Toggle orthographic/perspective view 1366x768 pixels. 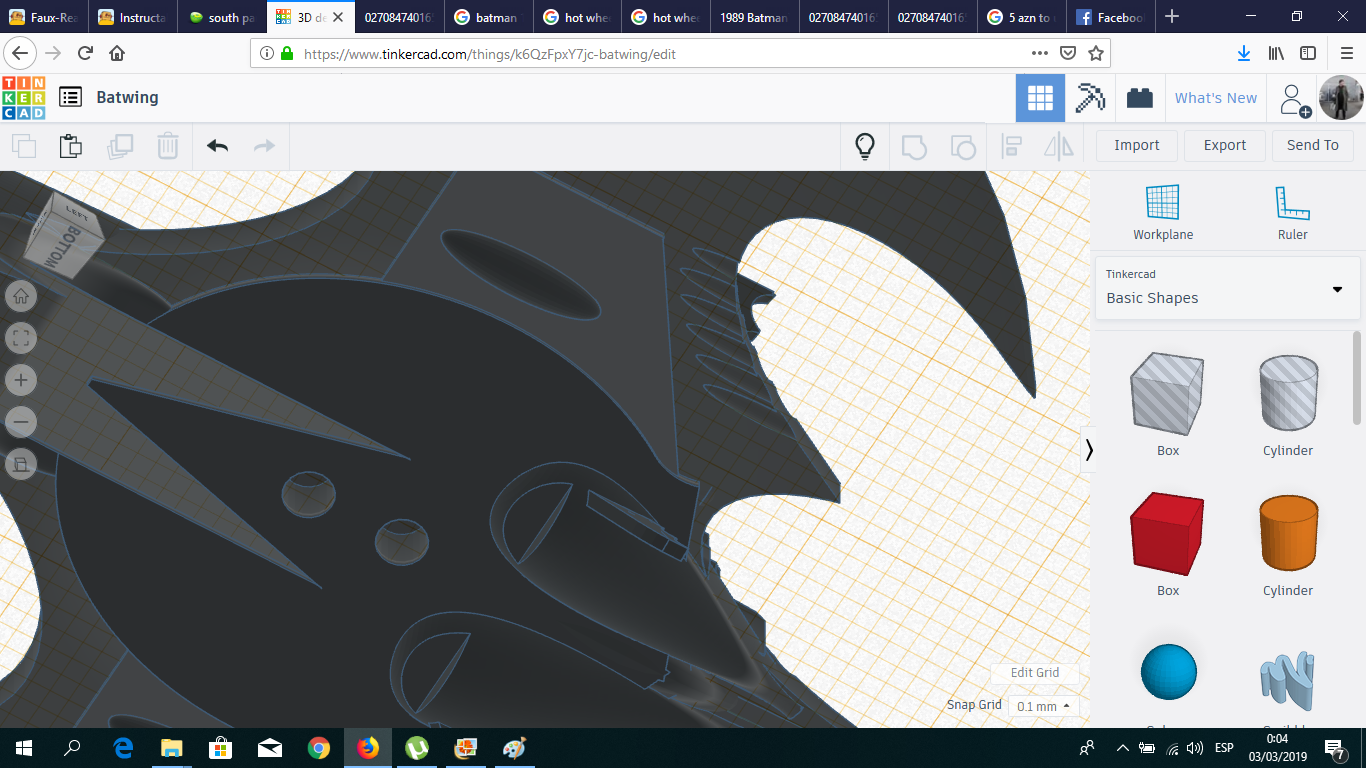(x=21, y=464)
